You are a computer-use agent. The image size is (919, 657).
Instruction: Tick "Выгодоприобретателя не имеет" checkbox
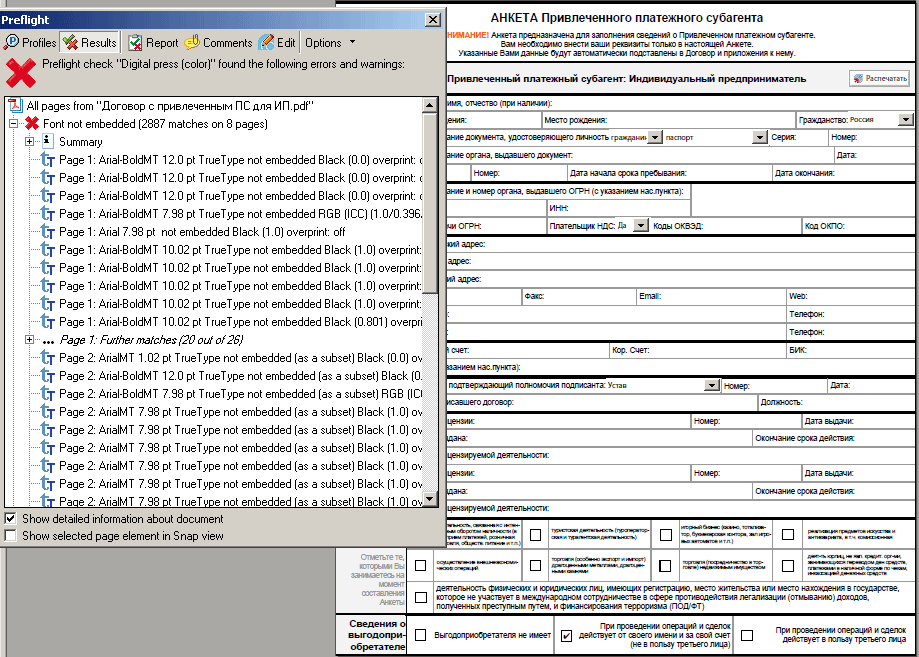[420, 635]
